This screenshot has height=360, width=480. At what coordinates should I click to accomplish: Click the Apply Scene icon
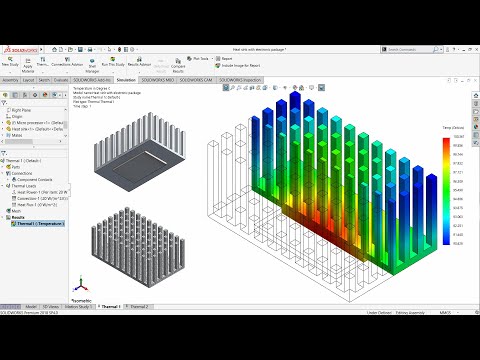point(302,88)
